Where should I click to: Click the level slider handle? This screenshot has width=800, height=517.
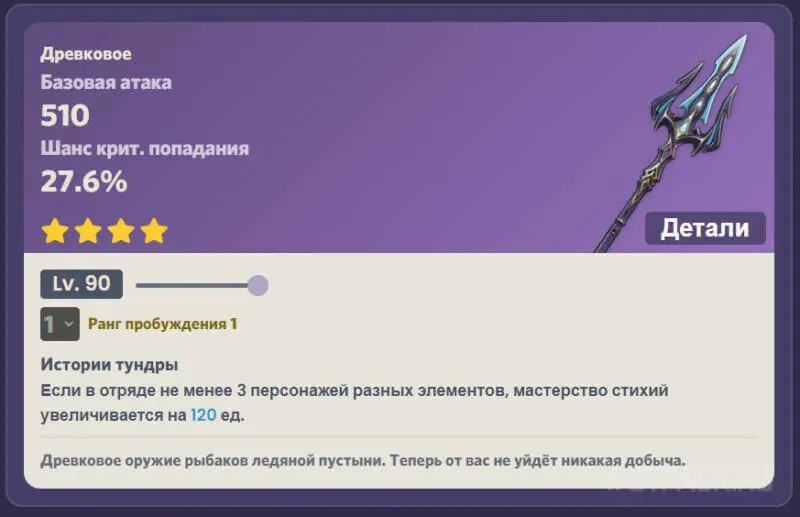258,285
